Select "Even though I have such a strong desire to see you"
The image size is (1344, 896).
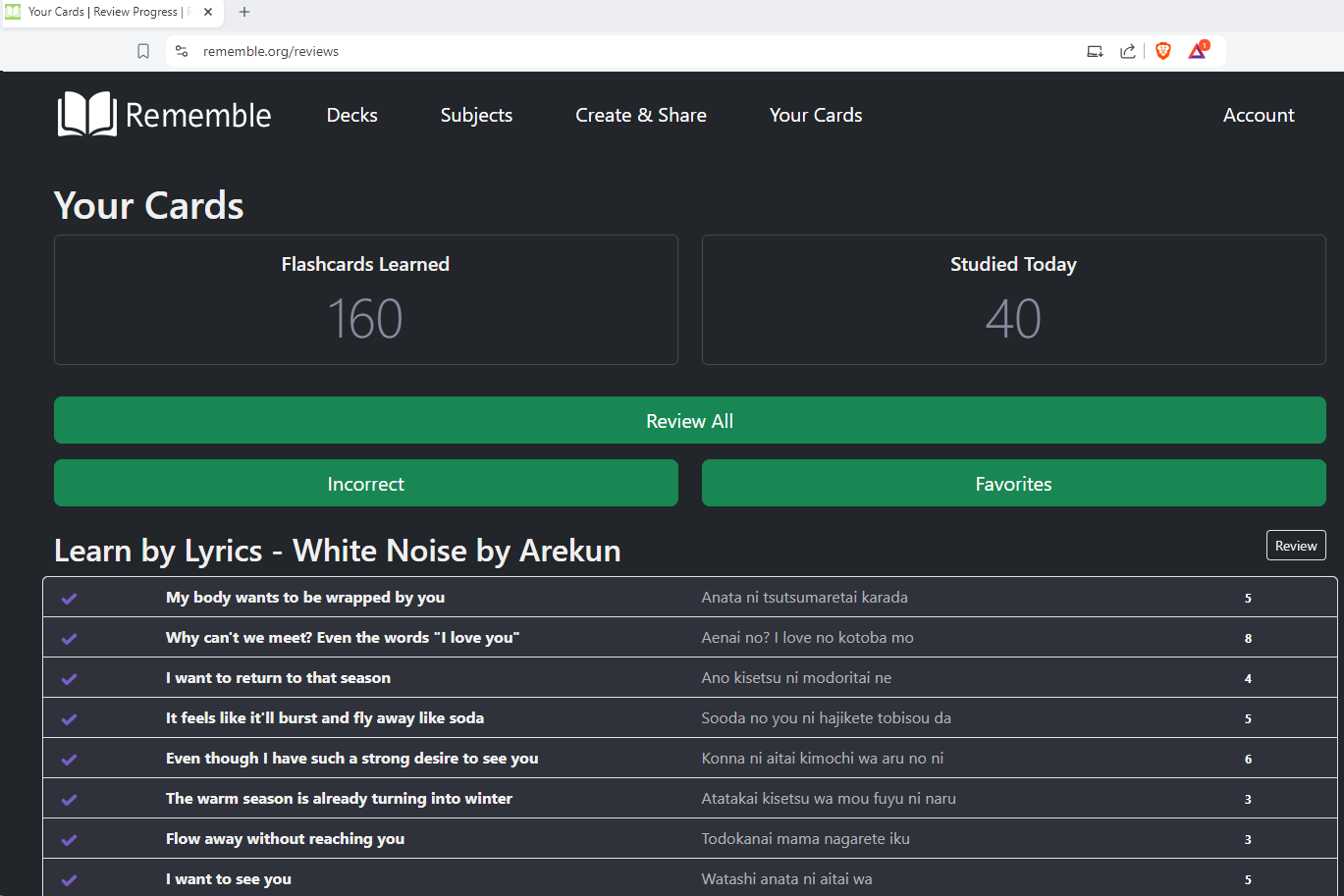(351, 758)
